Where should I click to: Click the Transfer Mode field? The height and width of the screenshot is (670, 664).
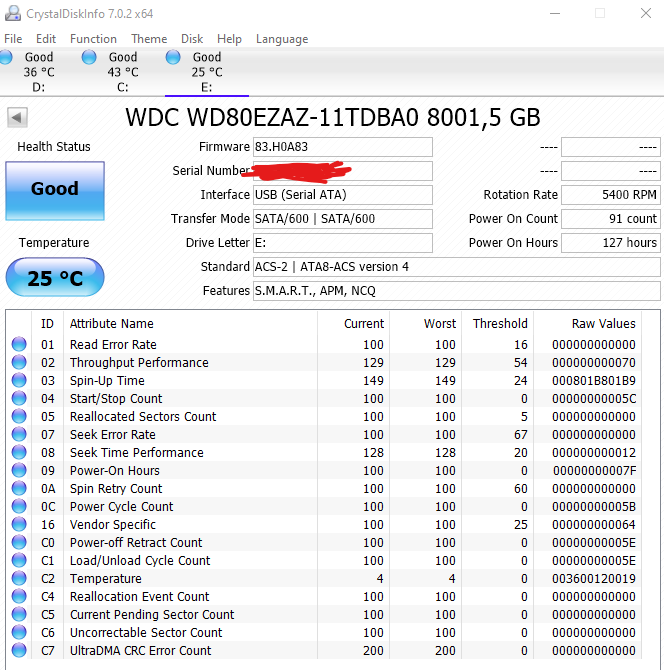343,218
